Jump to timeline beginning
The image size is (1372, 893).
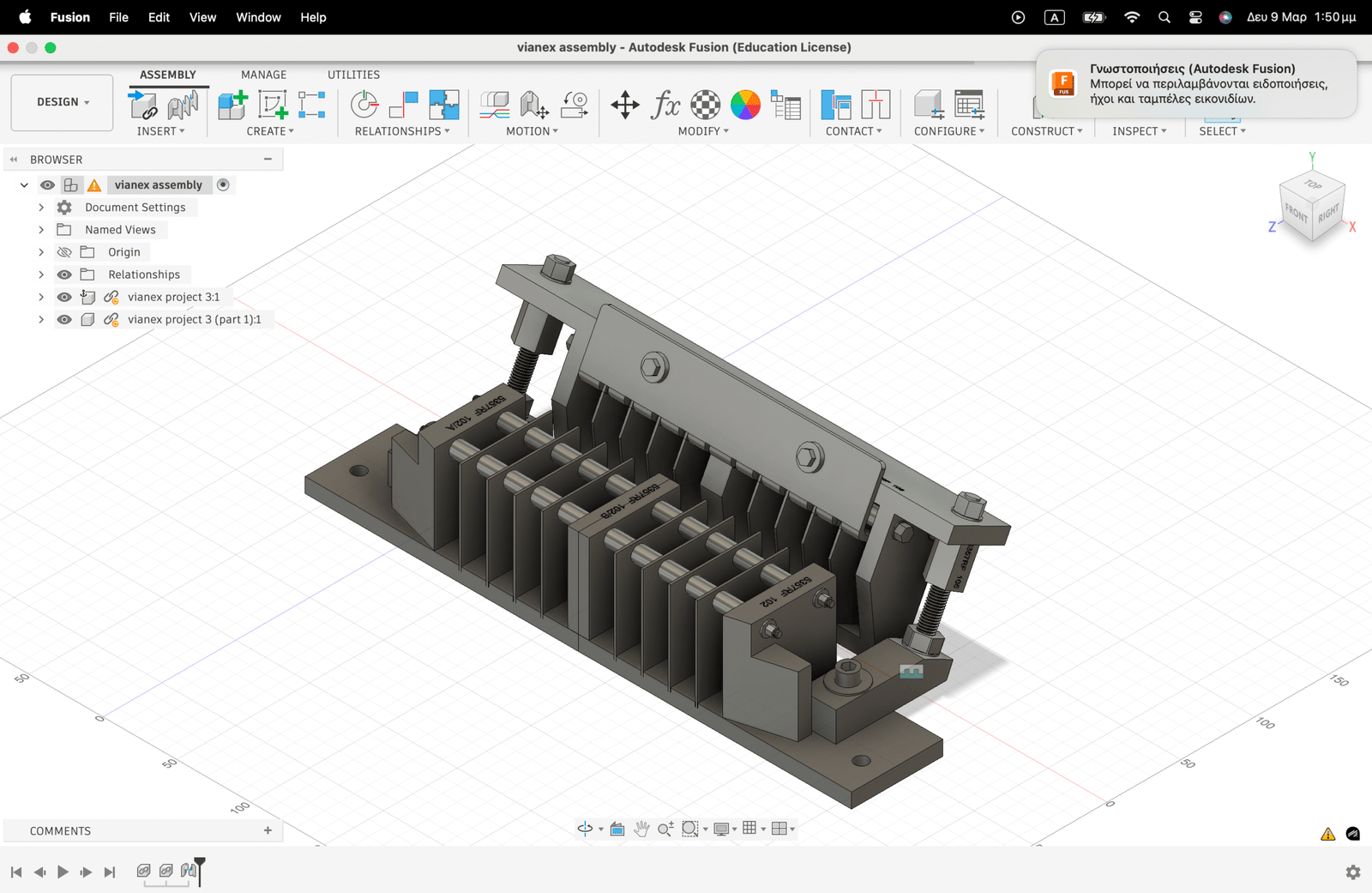pyautogui.click(x=16, y=872)
